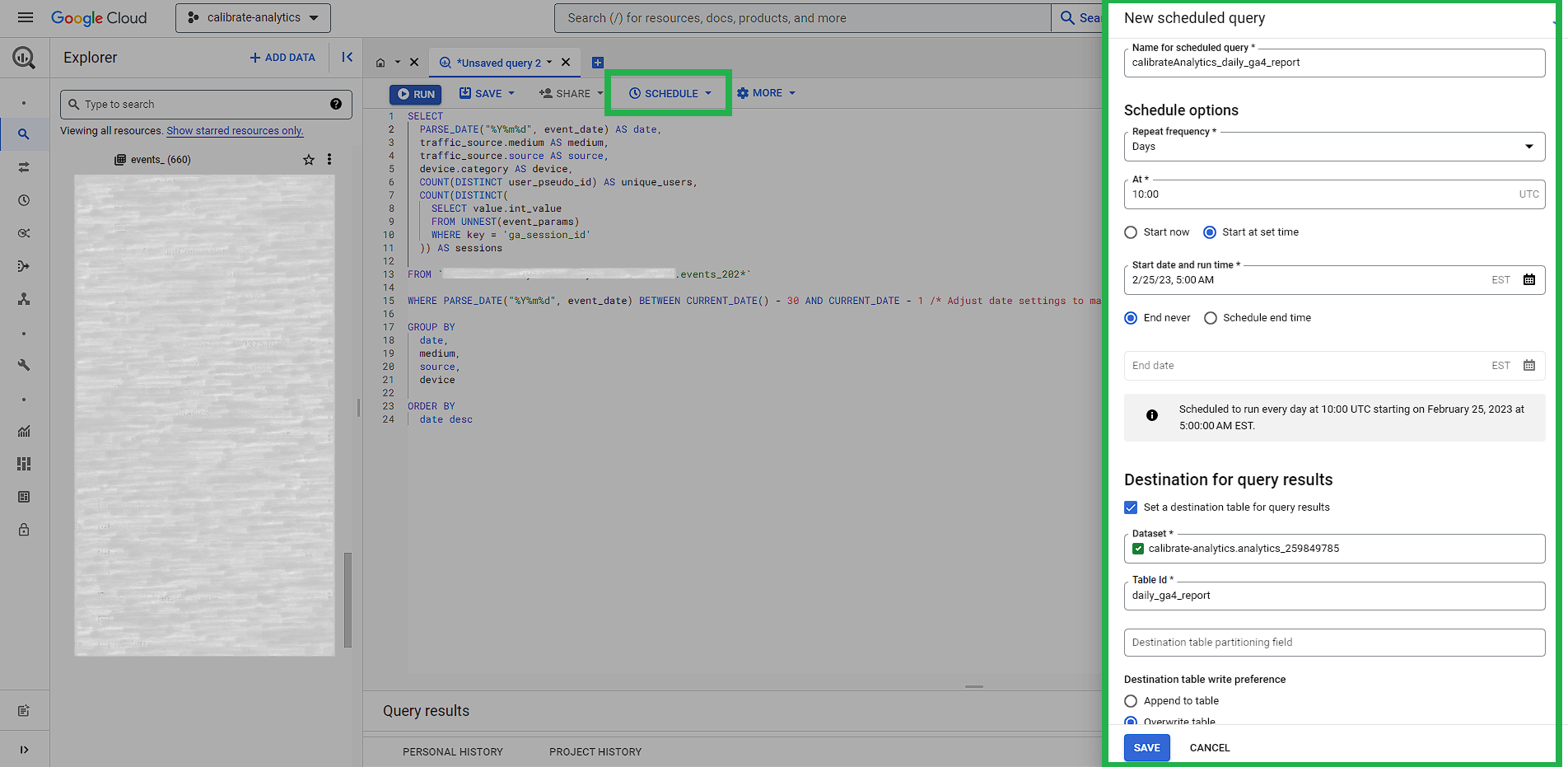The width and height of the screenshot is (1568, 767).
Task: Open SQL workspace search icon in sidebar
Action: coord(24,134)
